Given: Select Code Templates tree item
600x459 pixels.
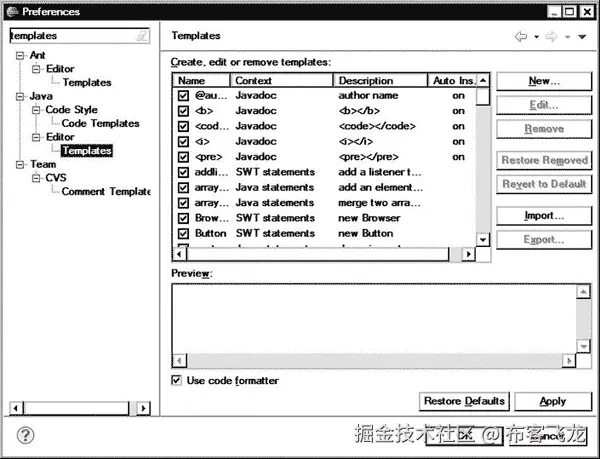Looking at the screenshot, I should (x=100, y=123).
